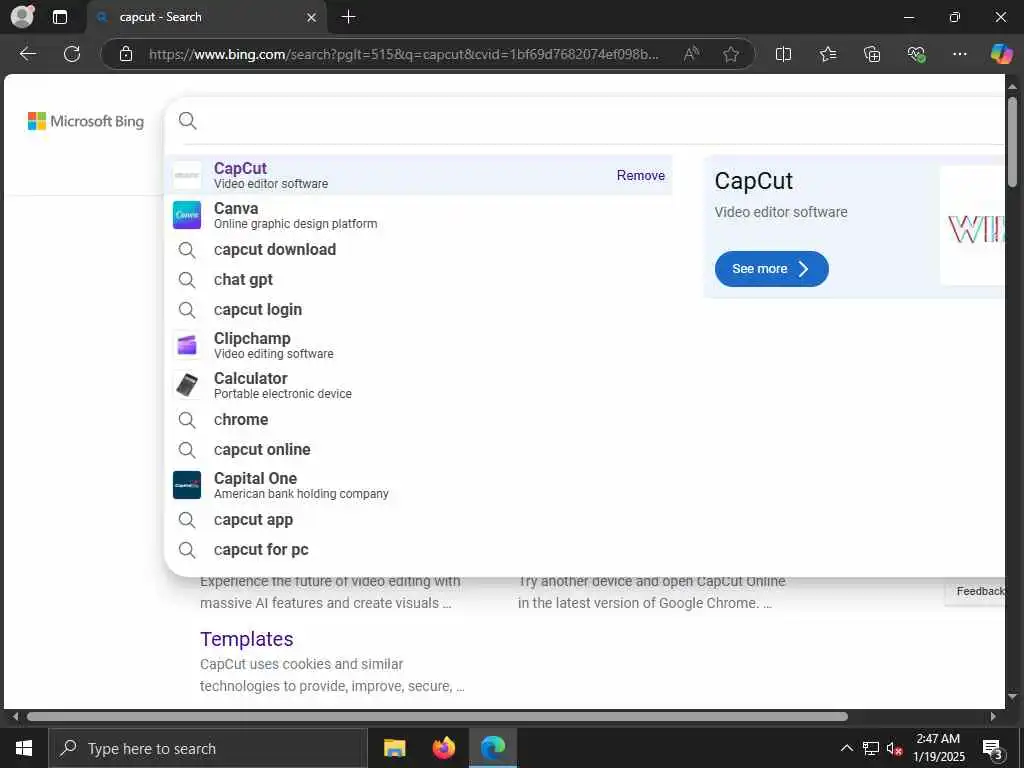Click the Microsoft Bing logo
The width and height of the screenshot is (1024, 768).
pos(86,121)
